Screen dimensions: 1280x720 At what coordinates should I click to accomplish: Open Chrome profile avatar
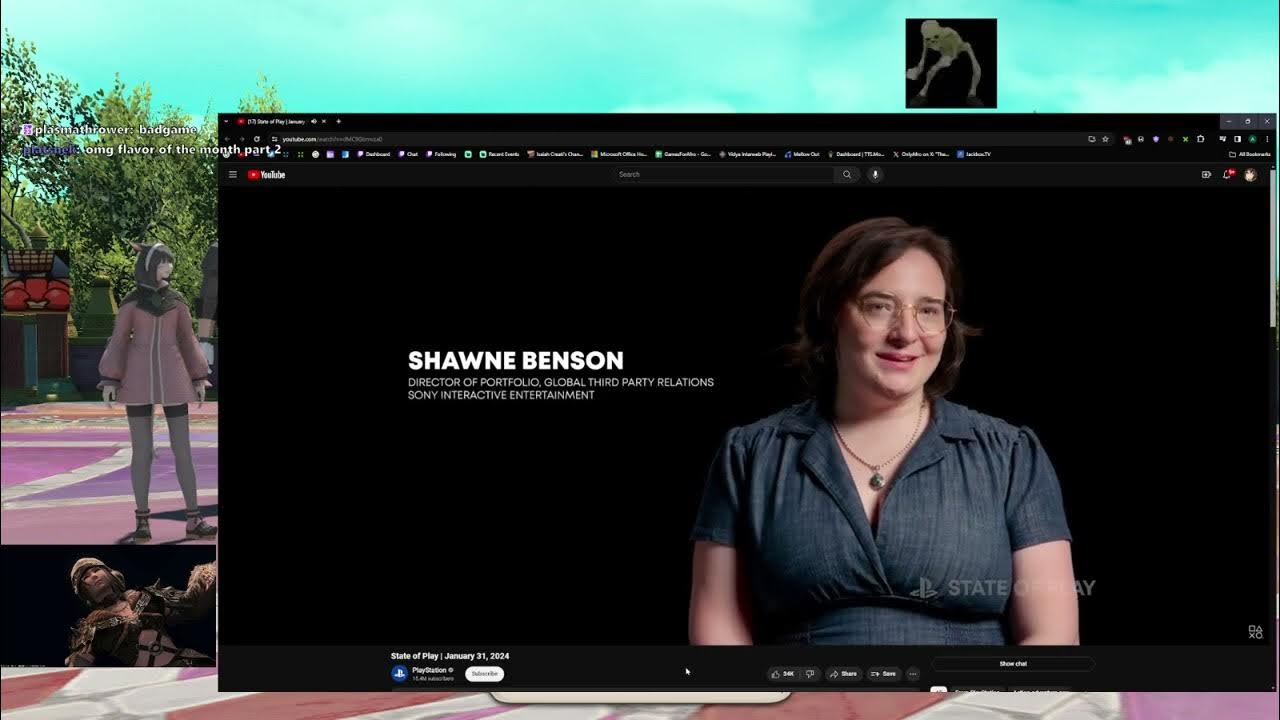[1252, 139]
